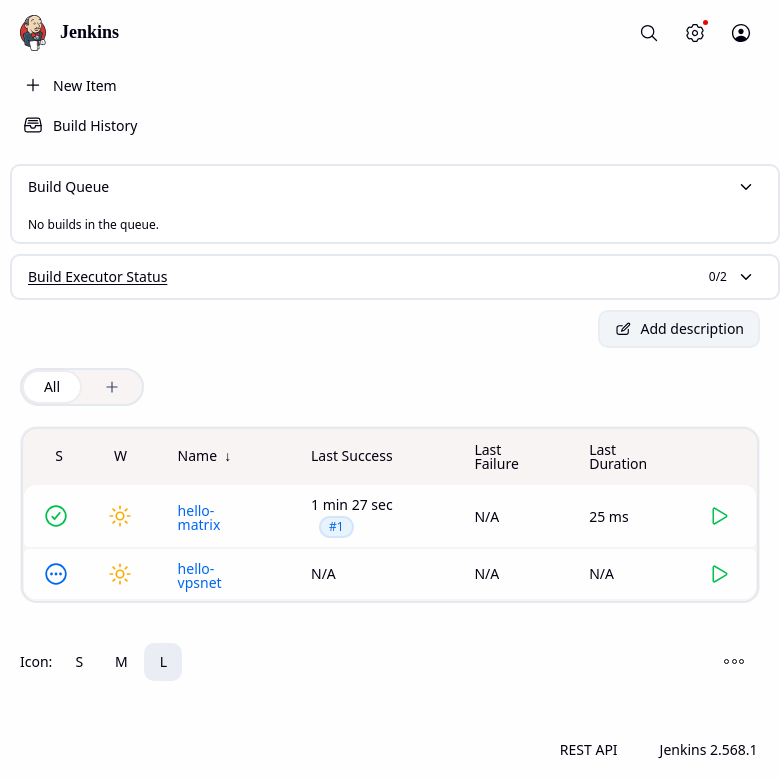Click the hello-matrix weather sun icon
The image size is (780, 779).
point(120,516)
